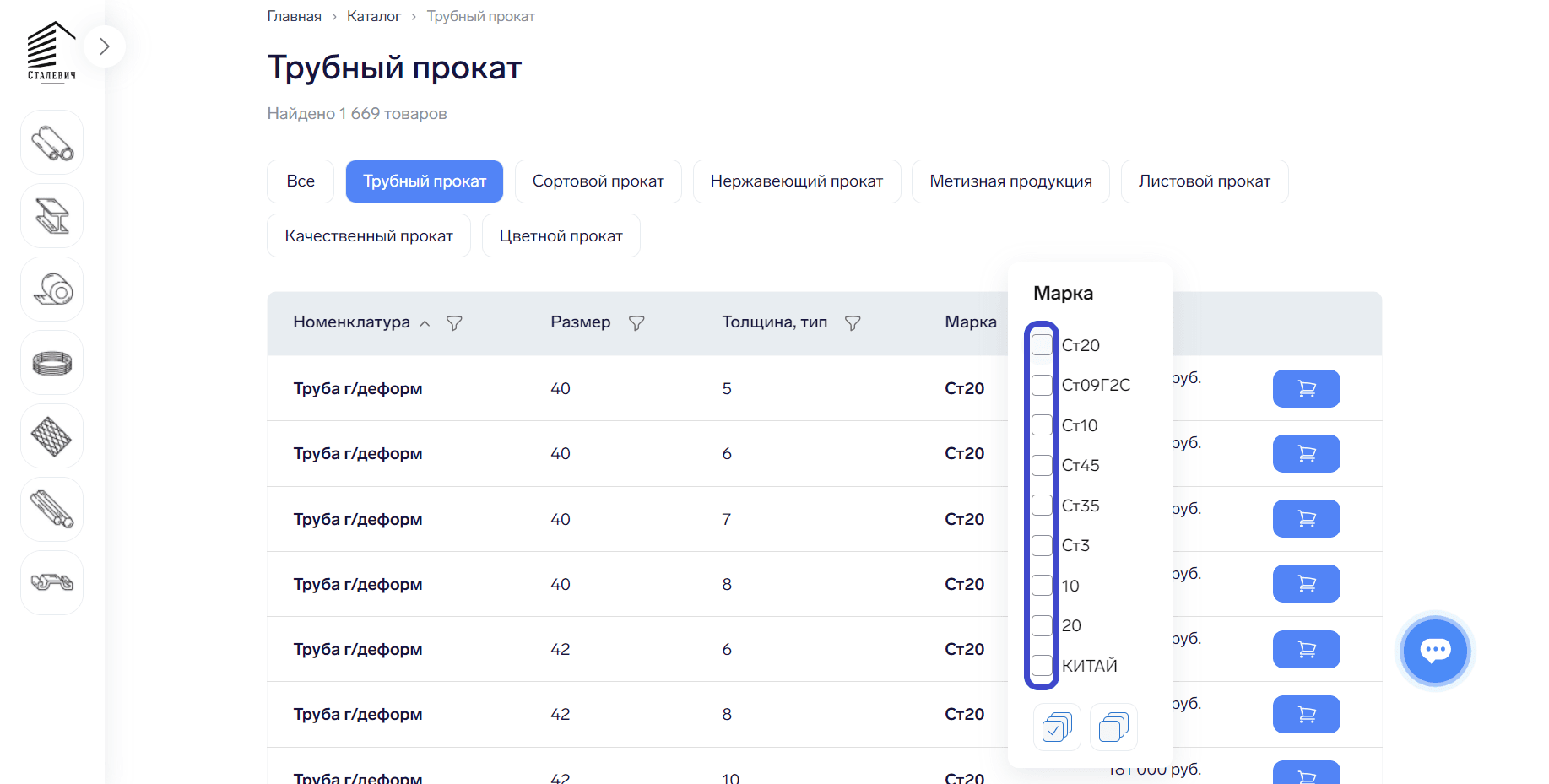The width and height of the screenshot is (1549, 784).
Task: Click the Марка column header
Action: (971, 322)
